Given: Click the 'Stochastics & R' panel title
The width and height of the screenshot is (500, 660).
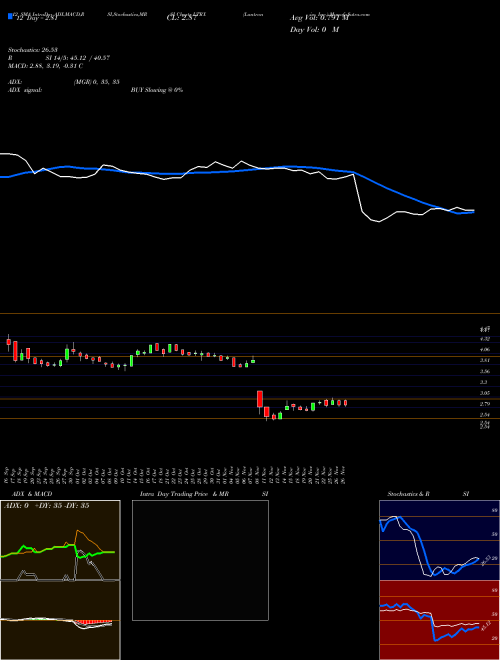Looking at the screenshot, I should click(x=408, y=494).
